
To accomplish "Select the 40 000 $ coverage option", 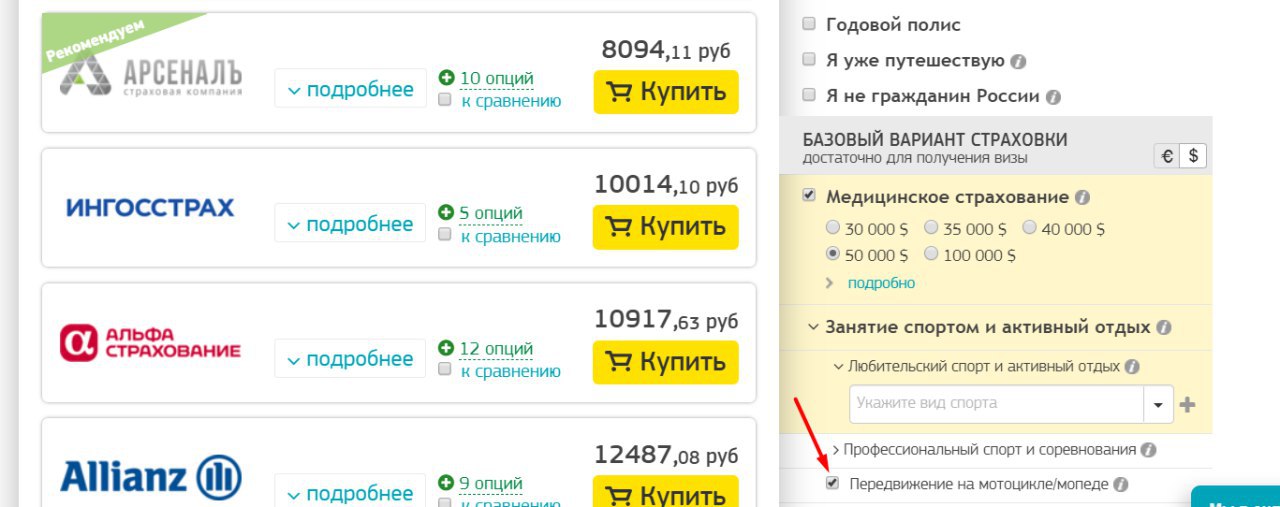I will click(1028, 228).
